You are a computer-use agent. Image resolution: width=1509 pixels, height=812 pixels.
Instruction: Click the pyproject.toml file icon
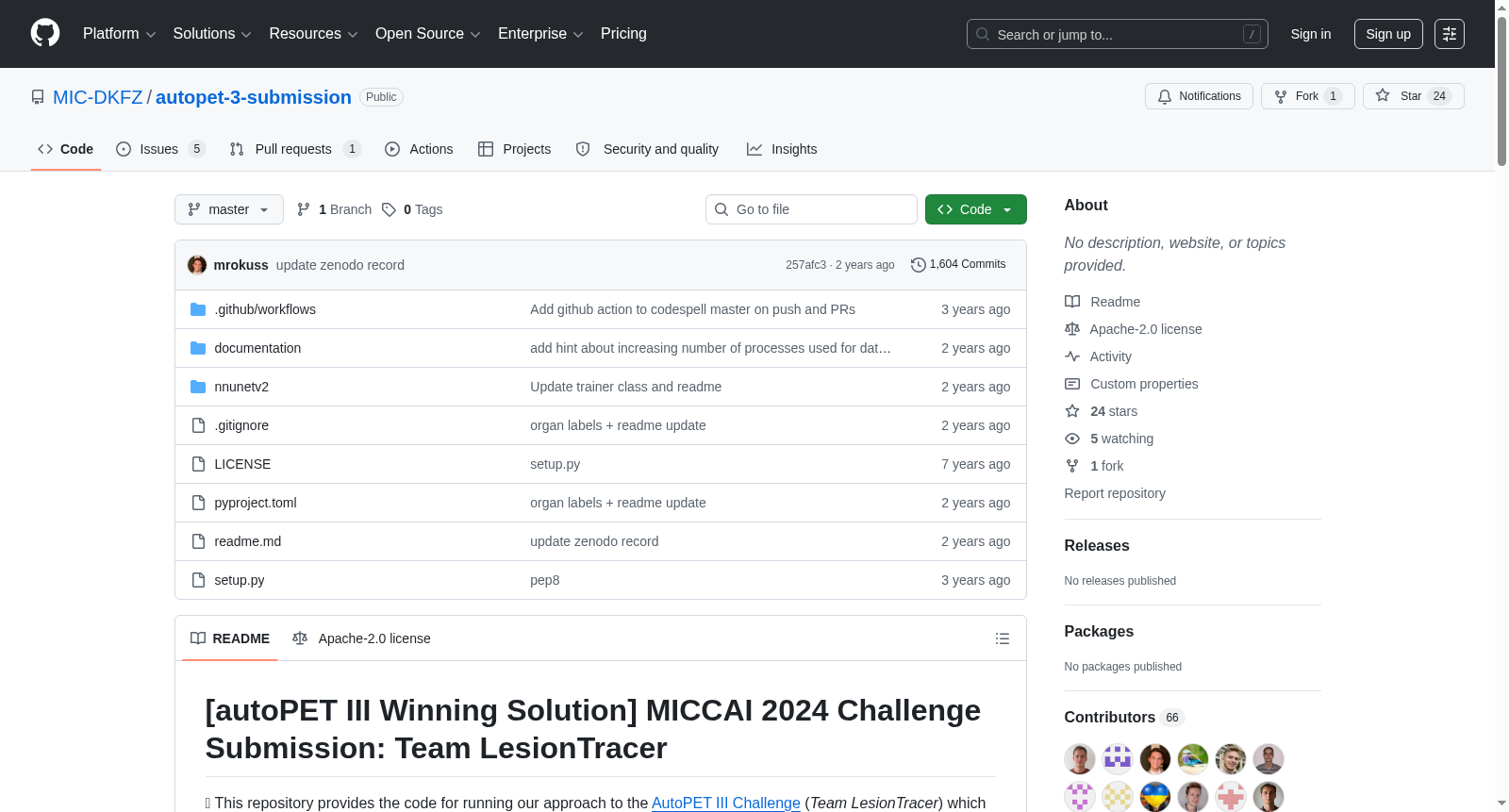click(x=198, y=503)
